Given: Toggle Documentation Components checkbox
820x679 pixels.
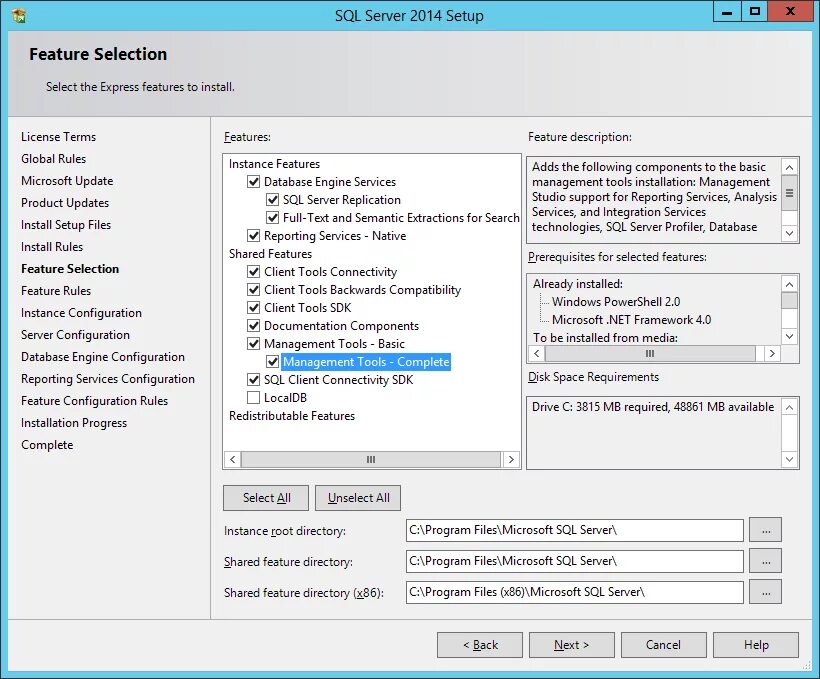Looking at the screenshot, I should [254, 325].
